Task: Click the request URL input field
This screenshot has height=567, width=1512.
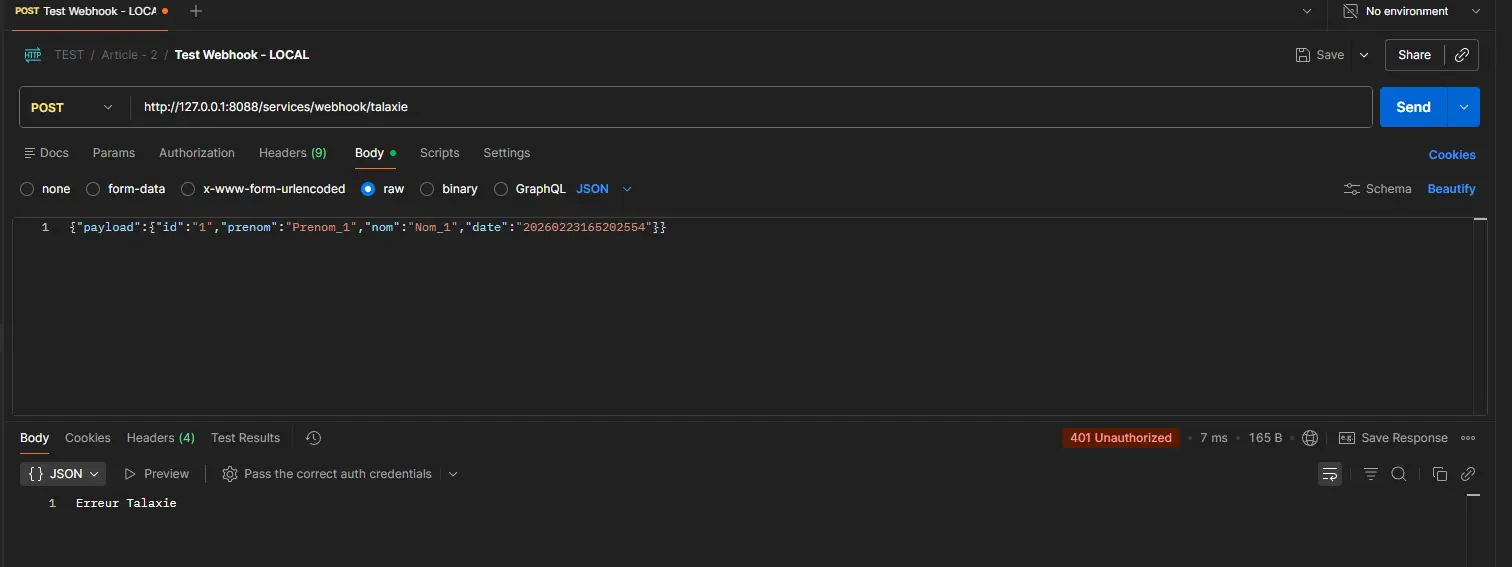Action: (x=750, y=107)
